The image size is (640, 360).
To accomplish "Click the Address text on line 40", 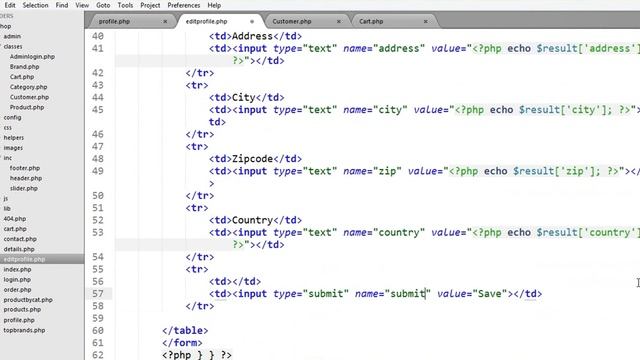I will tap(252, 36).
